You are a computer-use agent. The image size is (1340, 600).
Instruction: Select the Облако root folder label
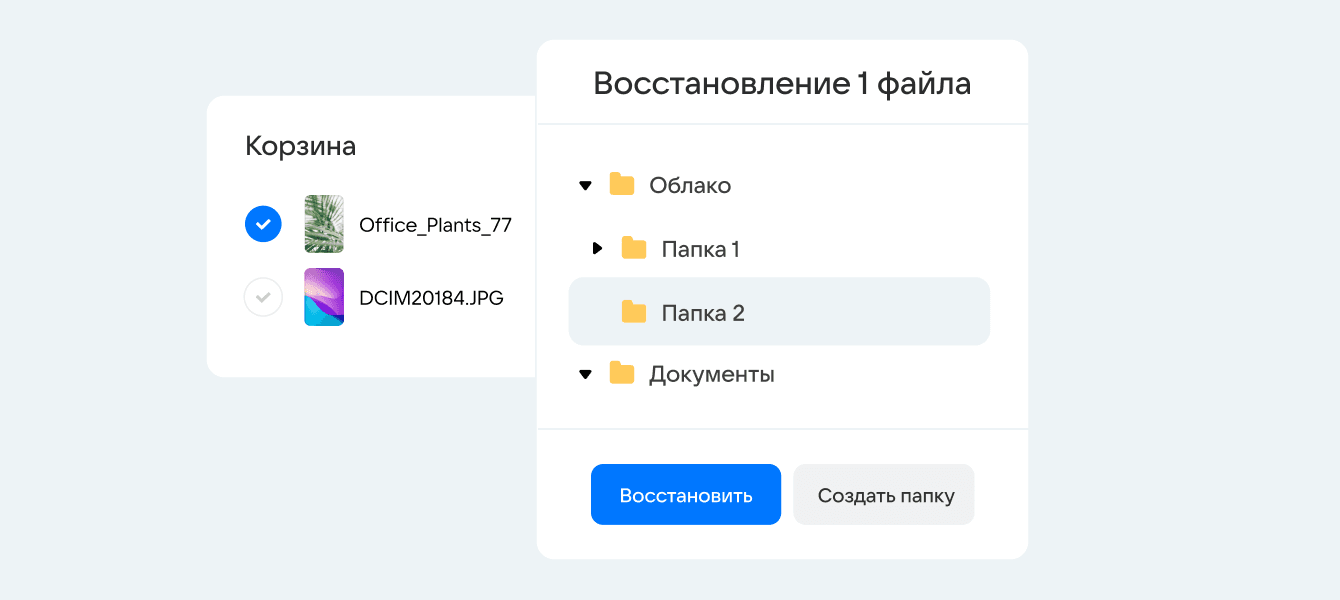[690, 185]
